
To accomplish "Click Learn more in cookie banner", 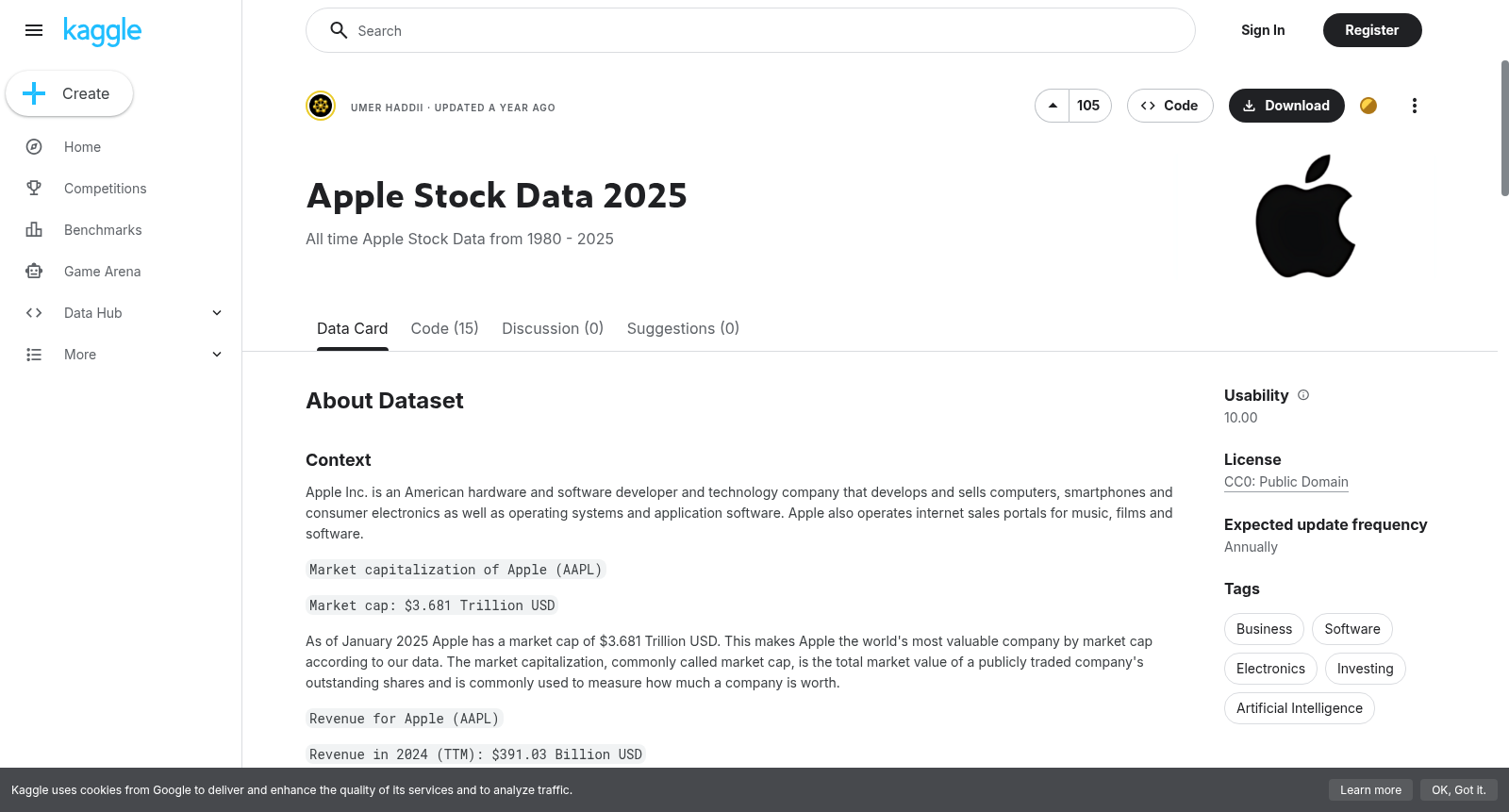I will pyautogui.click(x=1370, y=790).
